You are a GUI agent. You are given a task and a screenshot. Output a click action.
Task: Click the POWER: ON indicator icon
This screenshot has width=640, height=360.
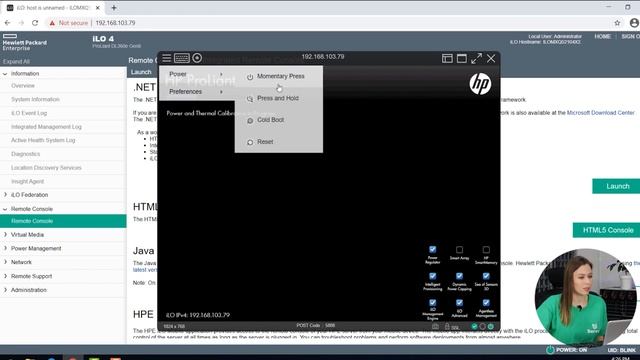(550, 350)
